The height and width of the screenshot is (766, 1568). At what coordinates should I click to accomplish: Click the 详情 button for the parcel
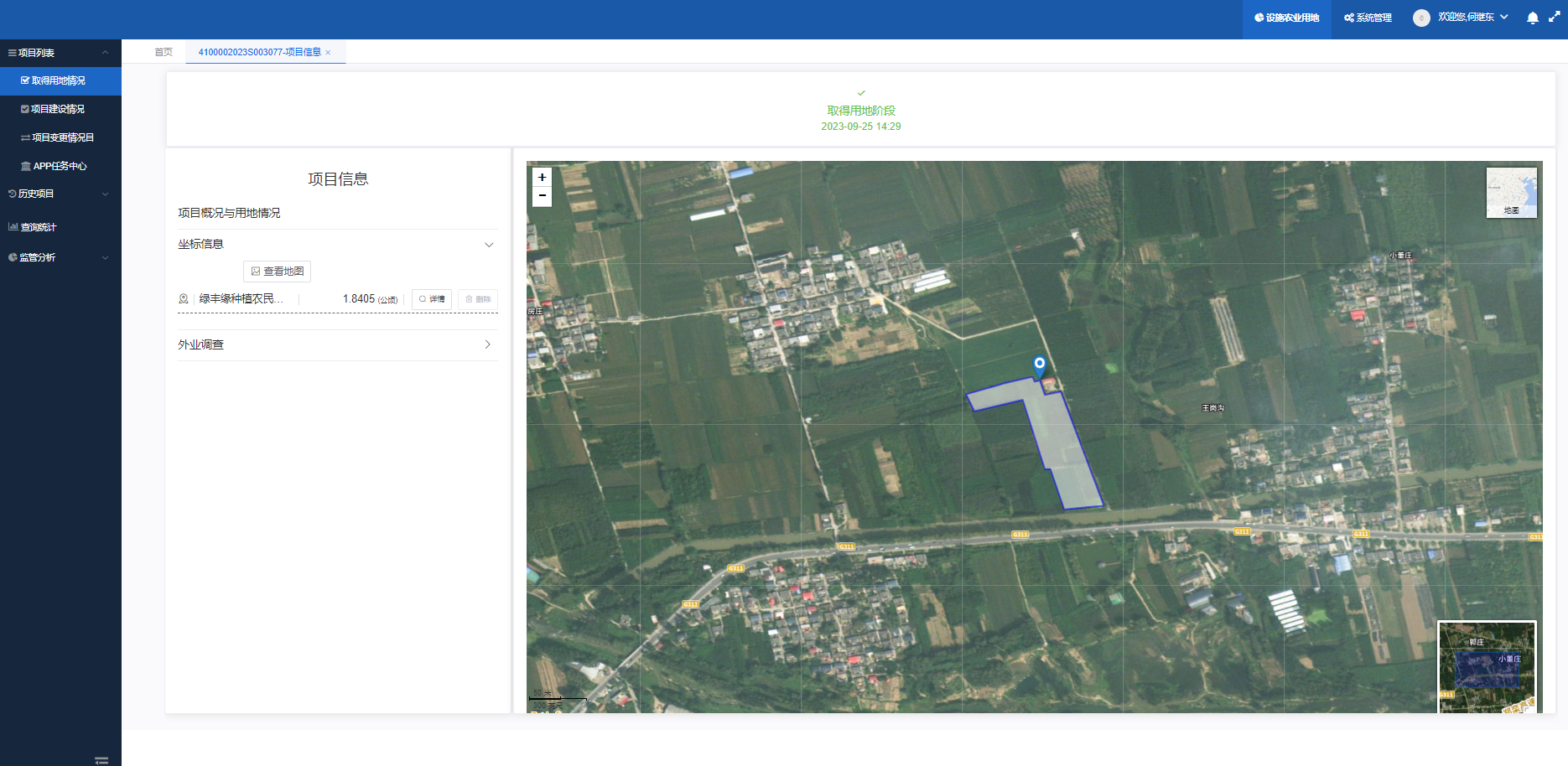click(x=432, y=299)
